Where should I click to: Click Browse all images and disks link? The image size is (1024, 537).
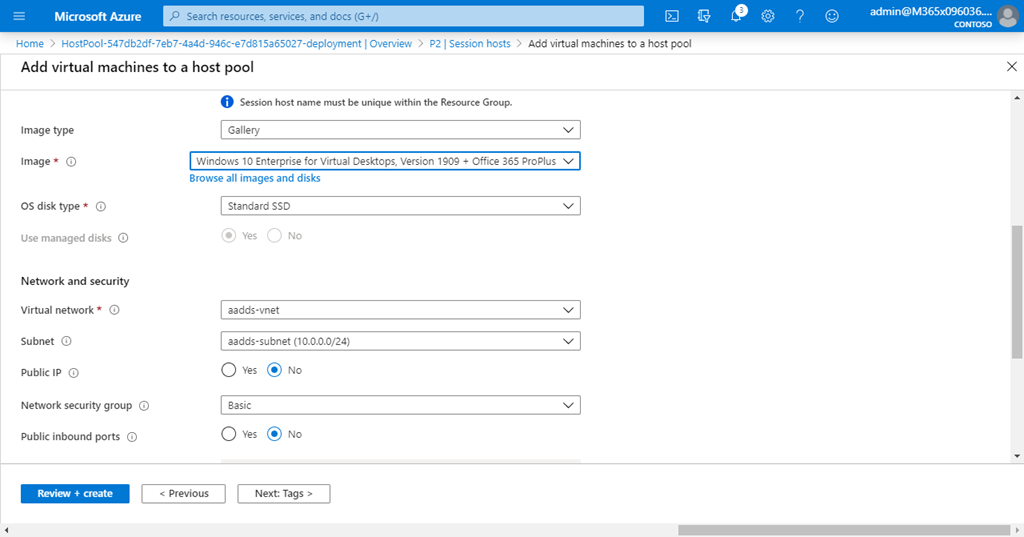click(x=255, y=178)
